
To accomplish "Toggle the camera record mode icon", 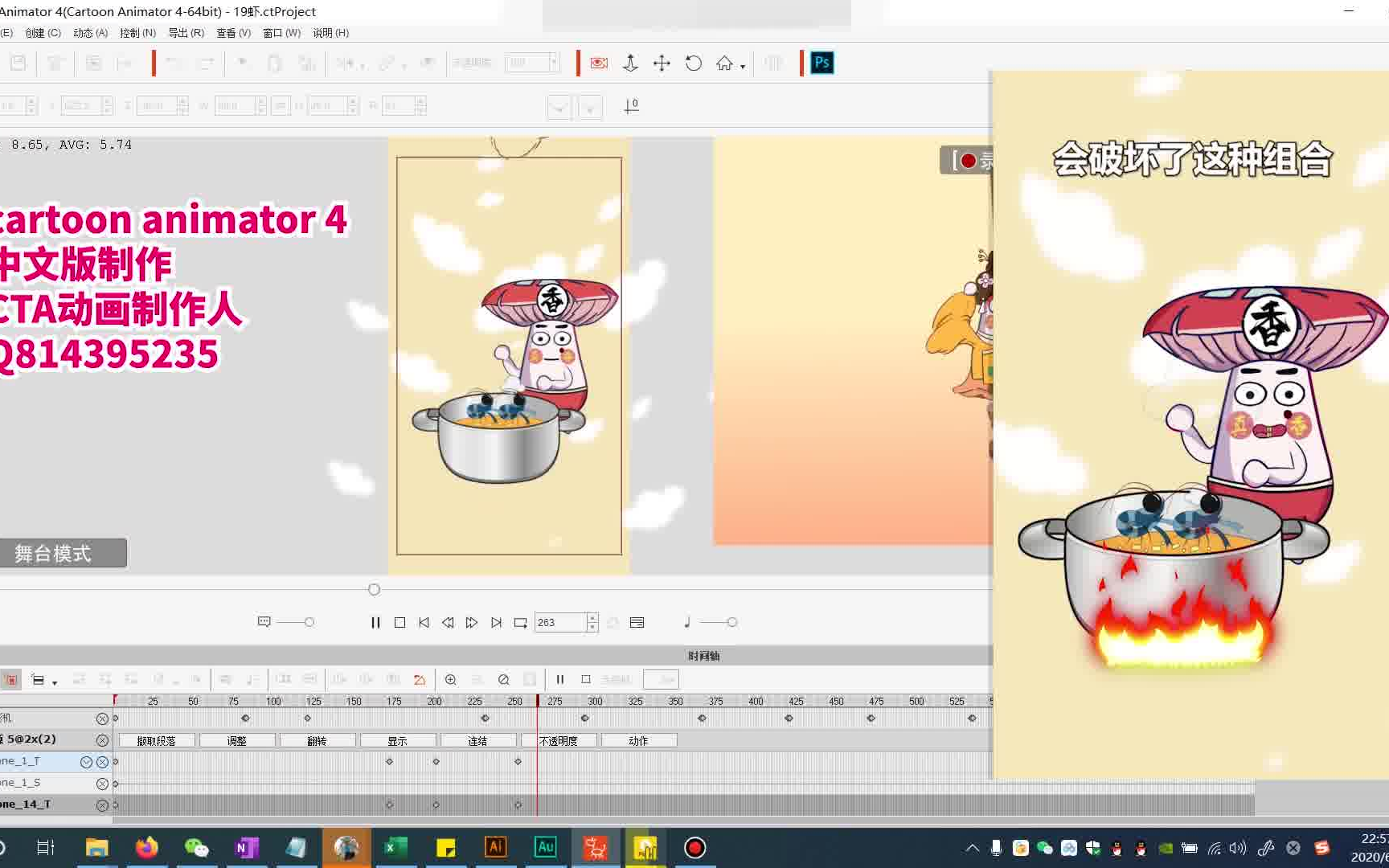I will [599, 63].
